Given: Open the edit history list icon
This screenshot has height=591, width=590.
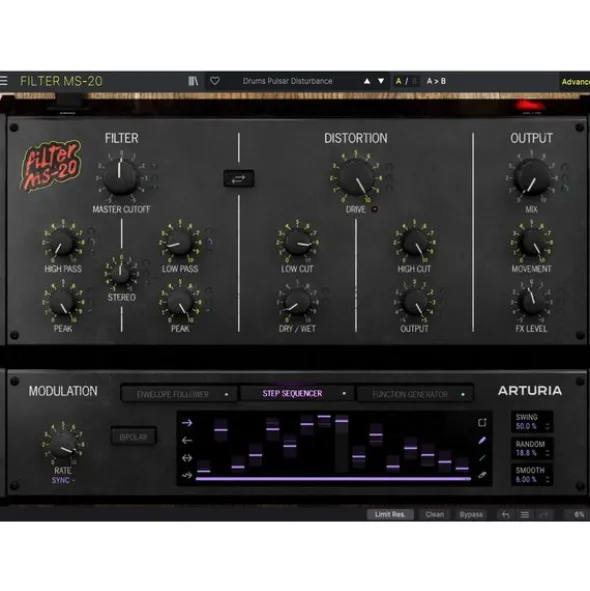Looking at the screenshot, I should click(x=524, y=514).
